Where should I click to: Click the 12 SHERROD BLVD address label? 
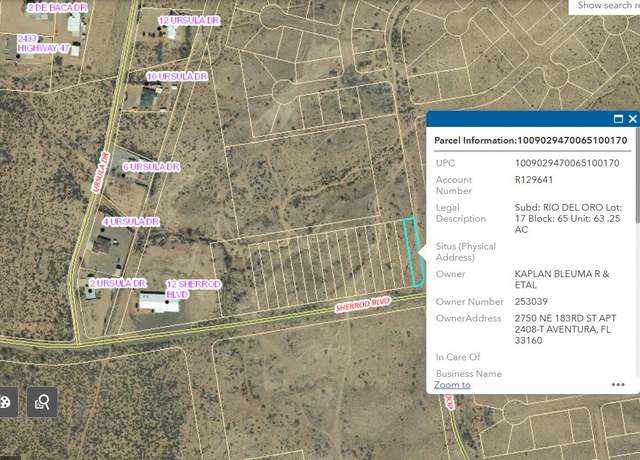coord(193,289)
